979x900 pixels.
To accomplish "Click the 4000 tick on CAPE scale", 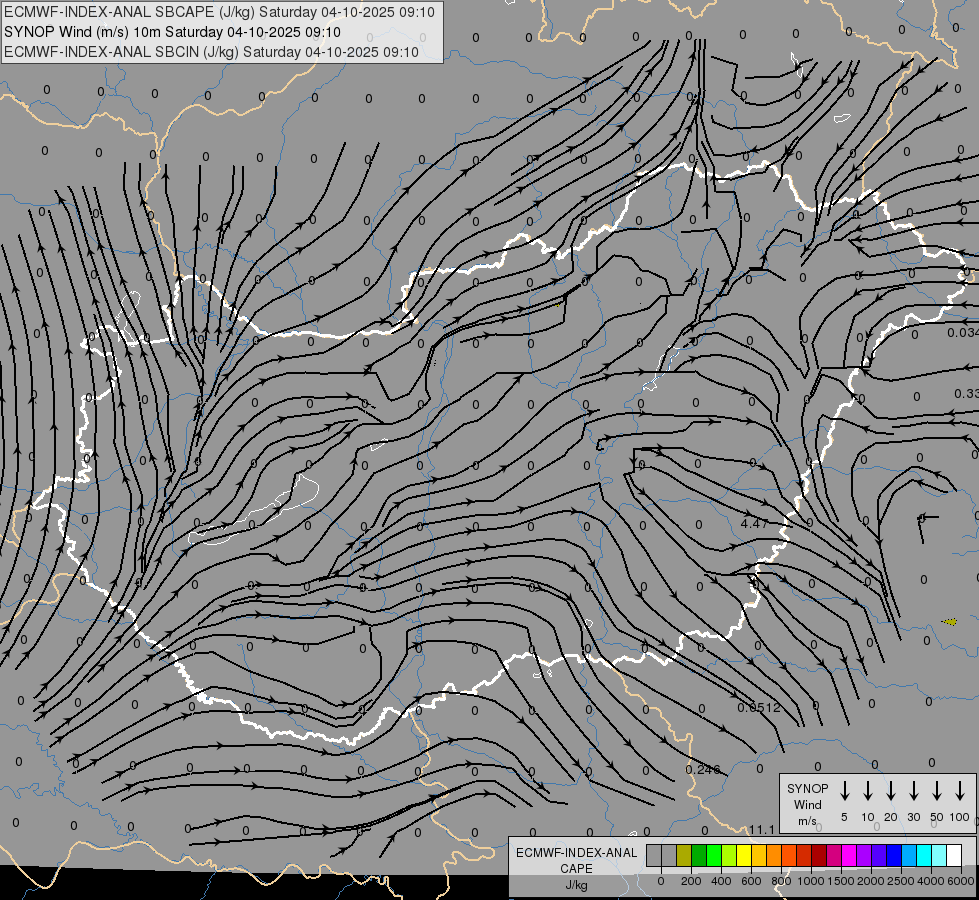I will [931, 881].
